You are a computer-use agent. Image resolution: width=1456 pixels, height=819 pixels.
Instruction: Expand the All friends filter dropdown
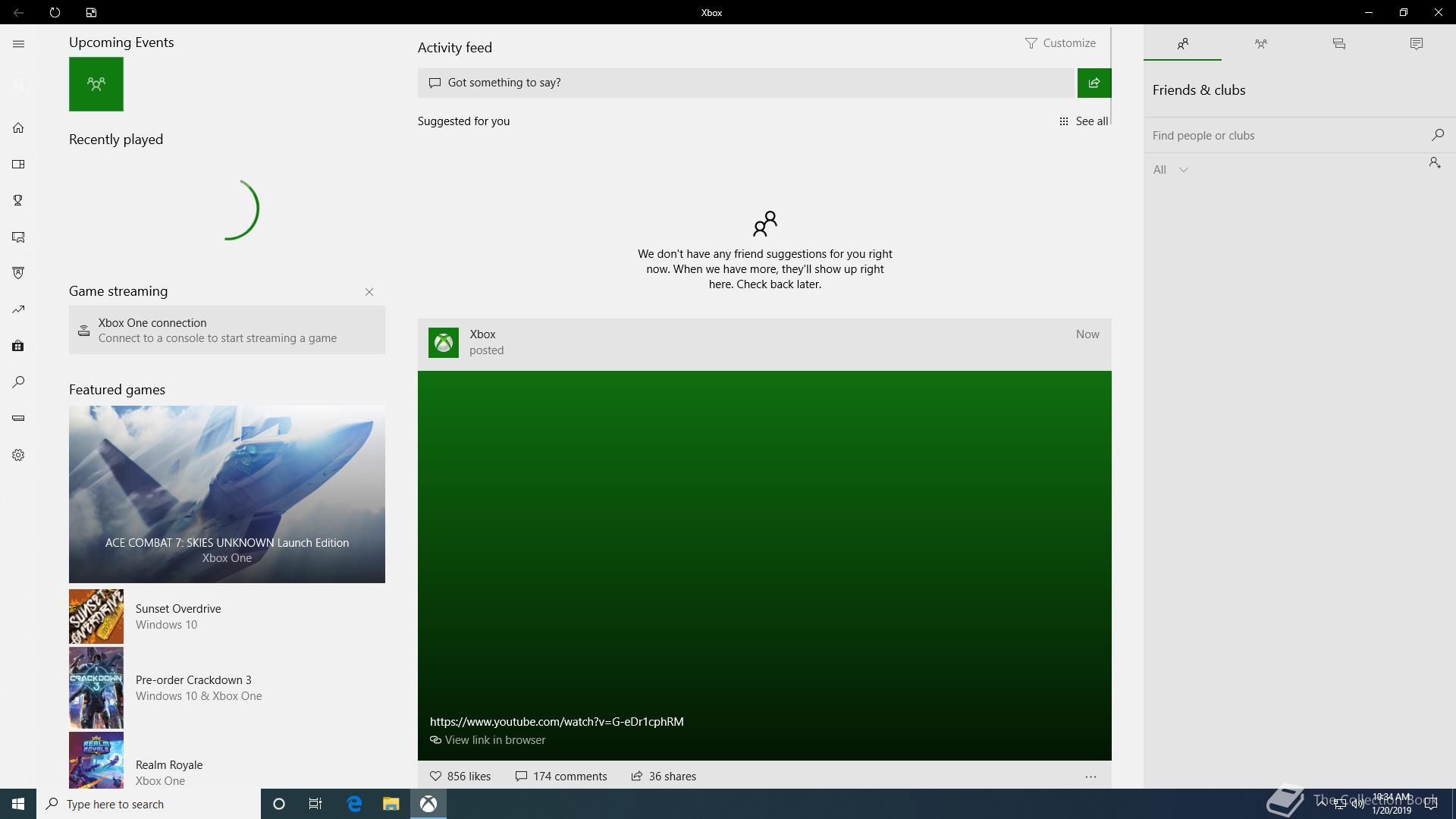(x=1170, y=170)
